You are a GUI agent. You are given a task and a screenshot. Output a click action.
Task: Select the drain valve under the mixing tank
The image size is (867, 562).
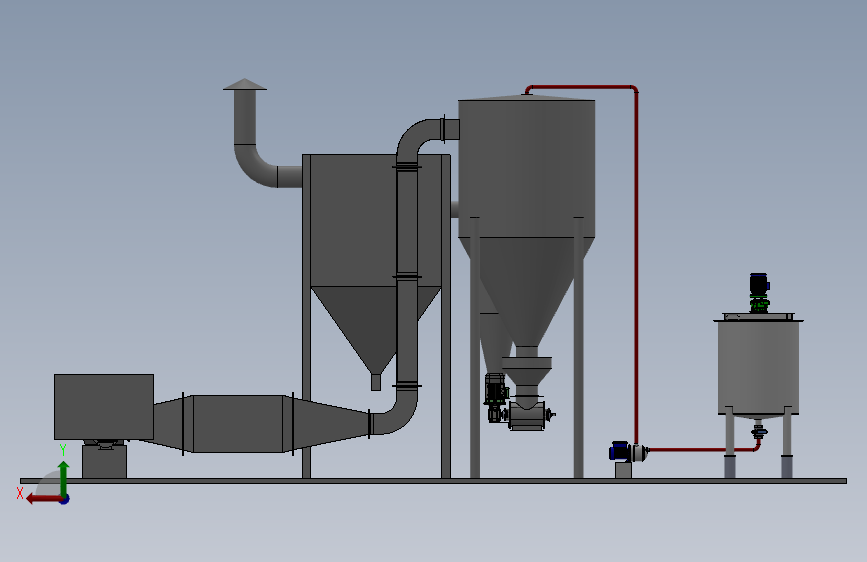point(759,430)
